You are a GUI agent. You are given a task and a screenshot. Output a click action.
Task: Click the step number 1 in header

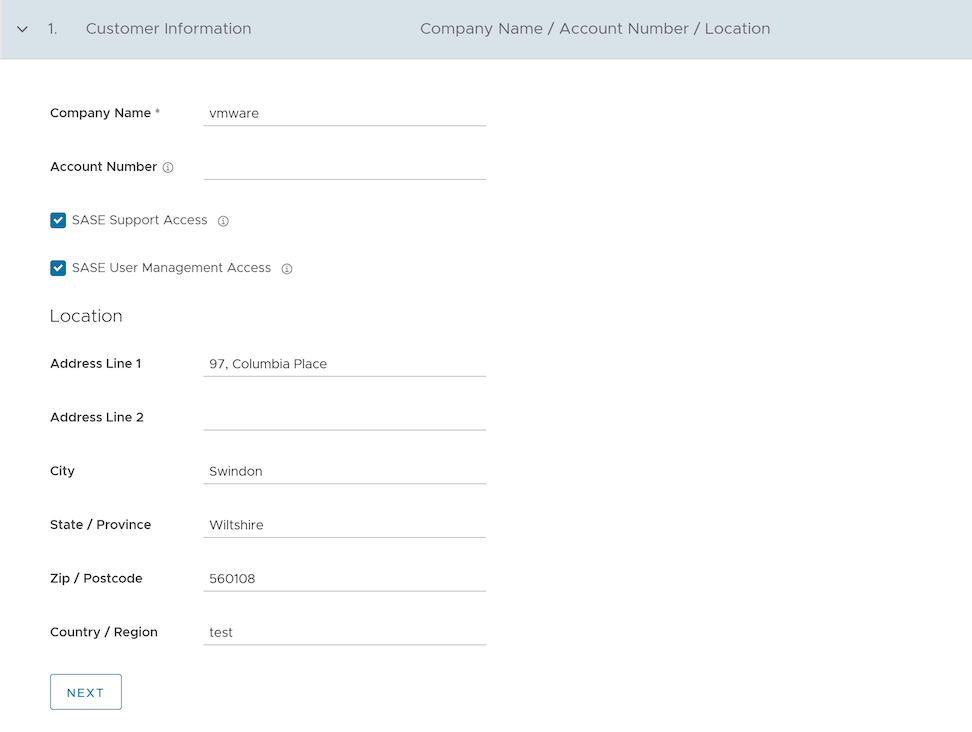[52, 29]
